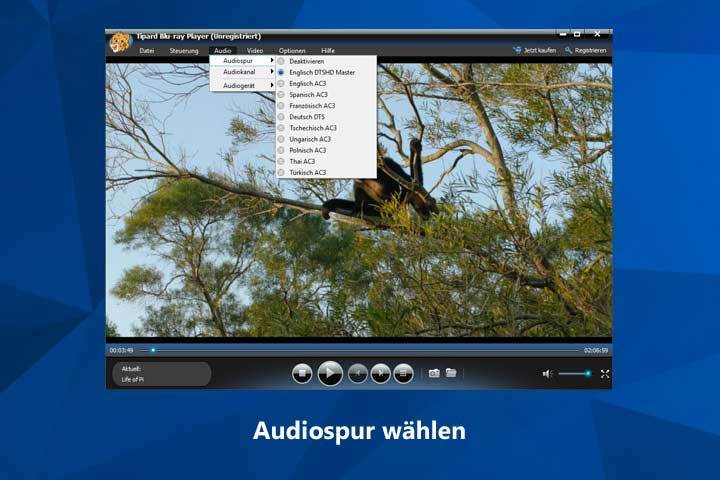The width and height of the screenshot is (720, 480).
Task: Take a snapshot with the camera icon
Action: click(434, 373)
